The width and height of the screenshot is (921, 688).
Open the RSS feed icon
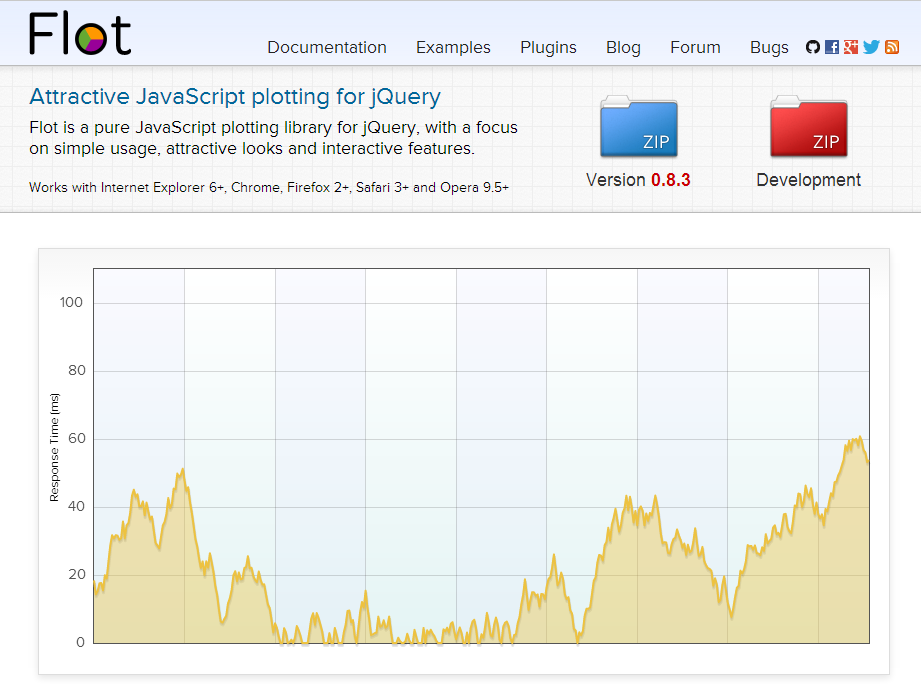tap(892, 47)
